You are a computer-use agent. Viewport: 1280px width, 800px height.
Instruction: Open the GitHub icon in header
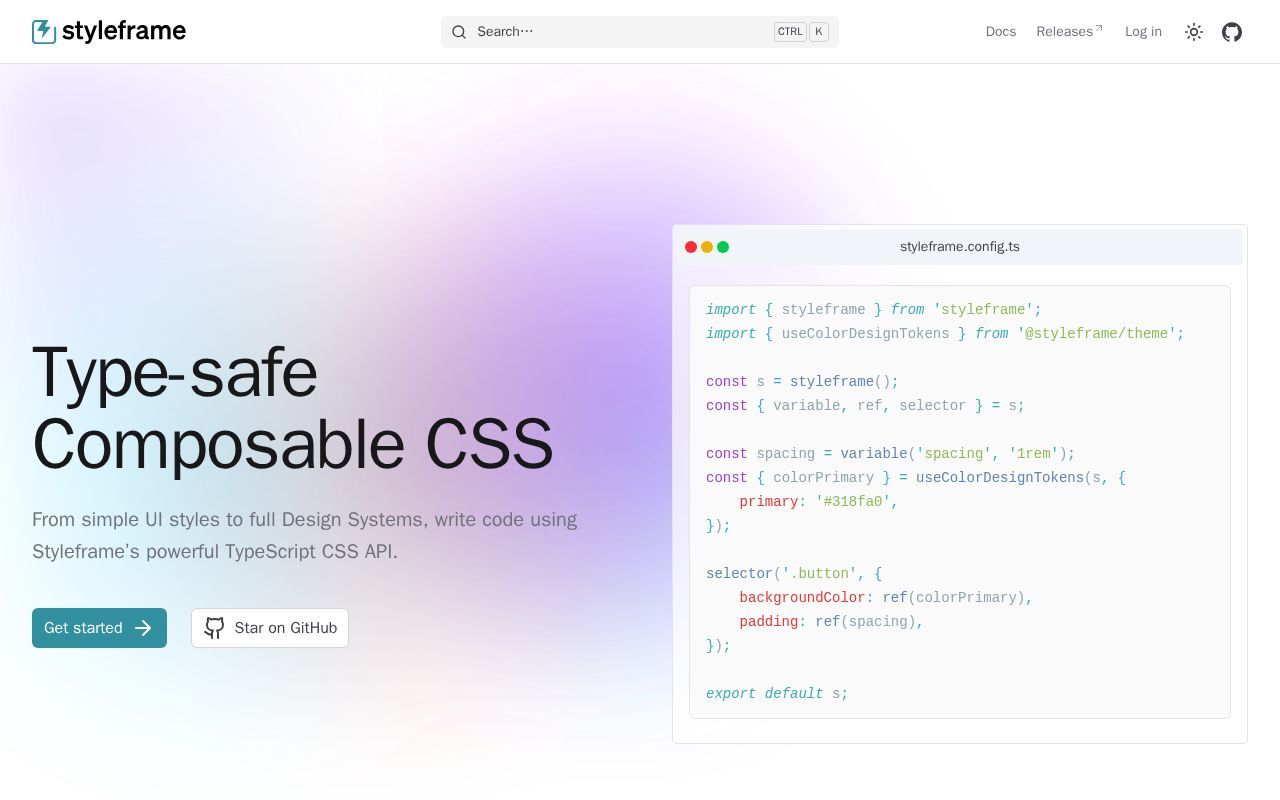click(x=1232, y=32)
